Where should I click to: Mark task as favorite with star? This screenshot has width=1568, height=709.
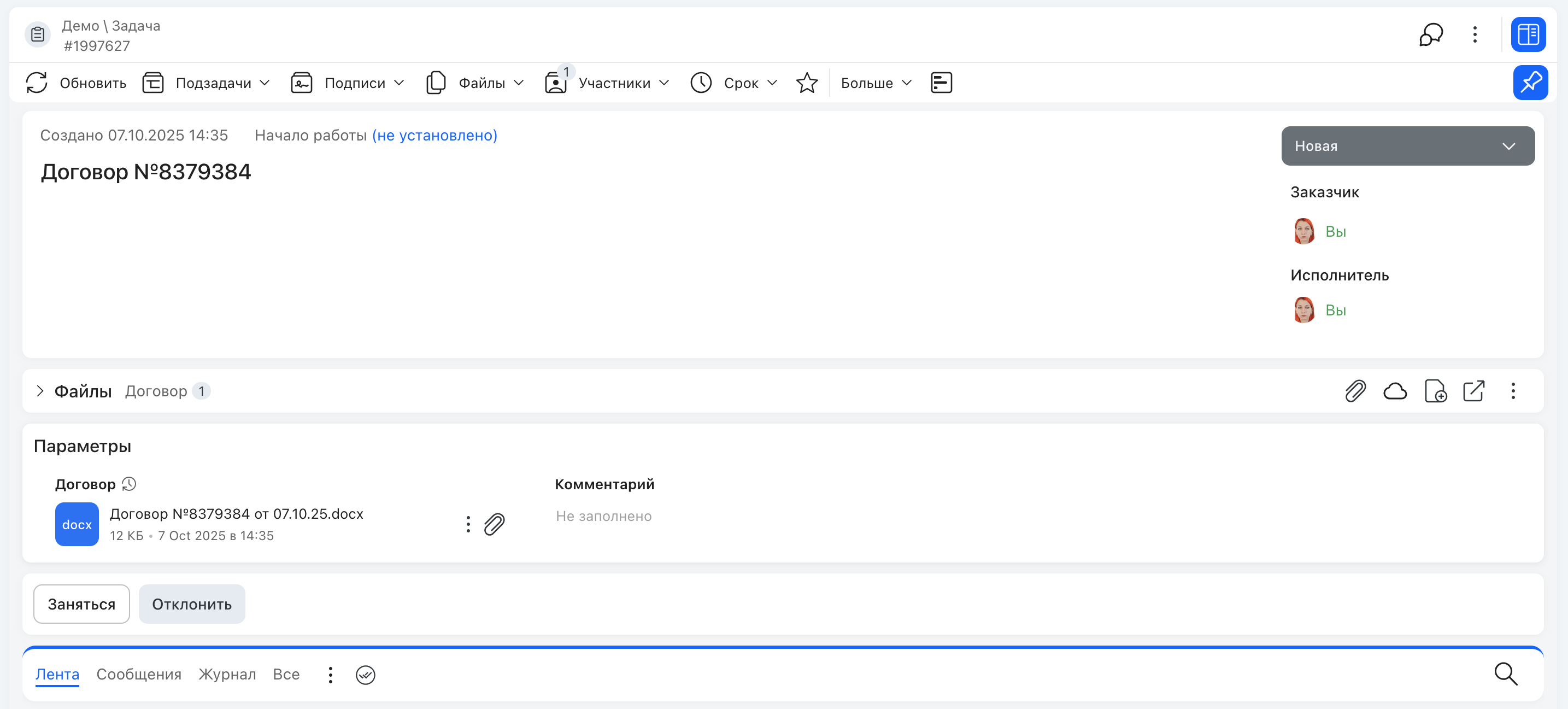[807, 83]
